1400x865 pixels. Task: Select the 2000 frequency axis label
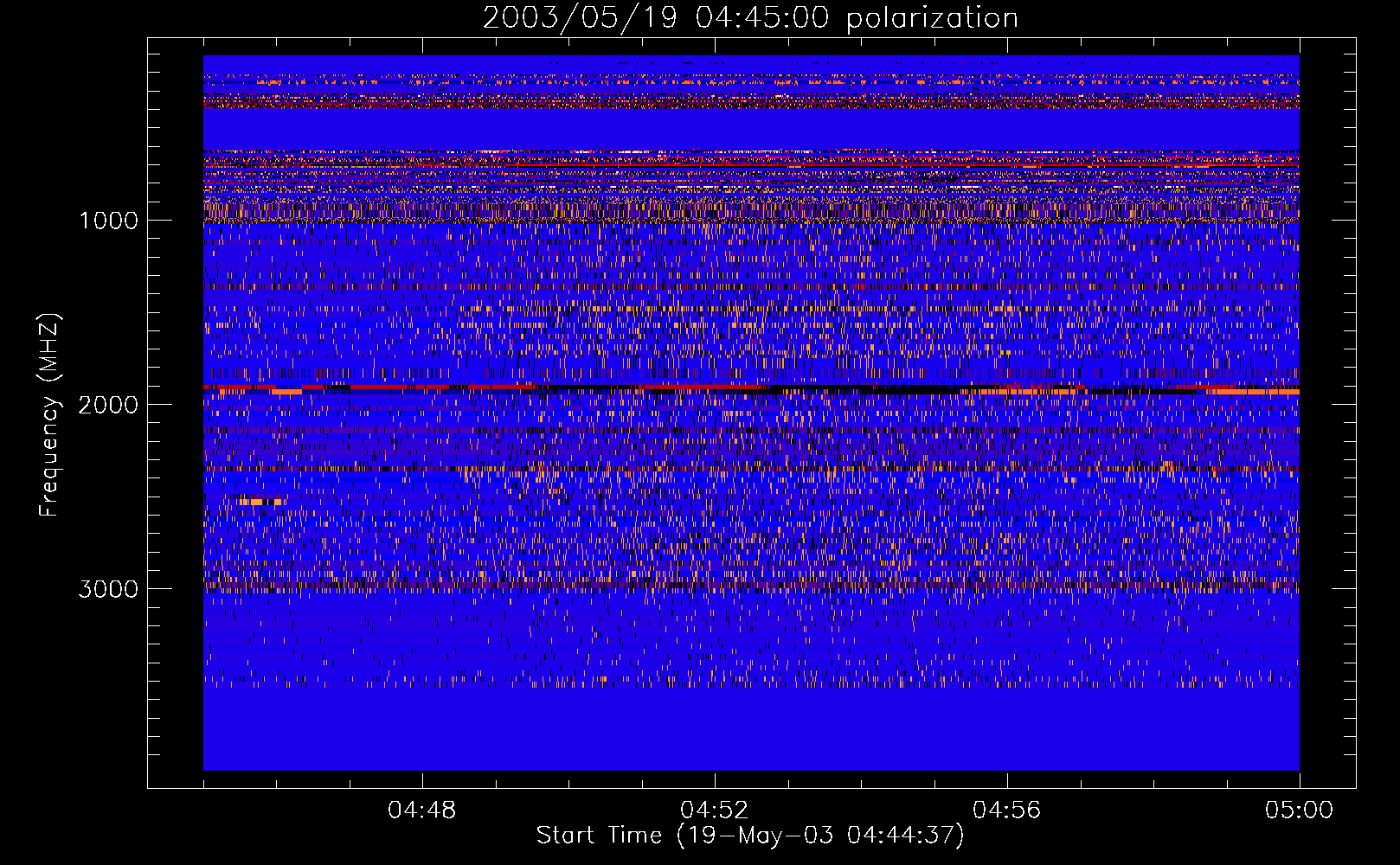pyautogui.click(x=108, y=405)
